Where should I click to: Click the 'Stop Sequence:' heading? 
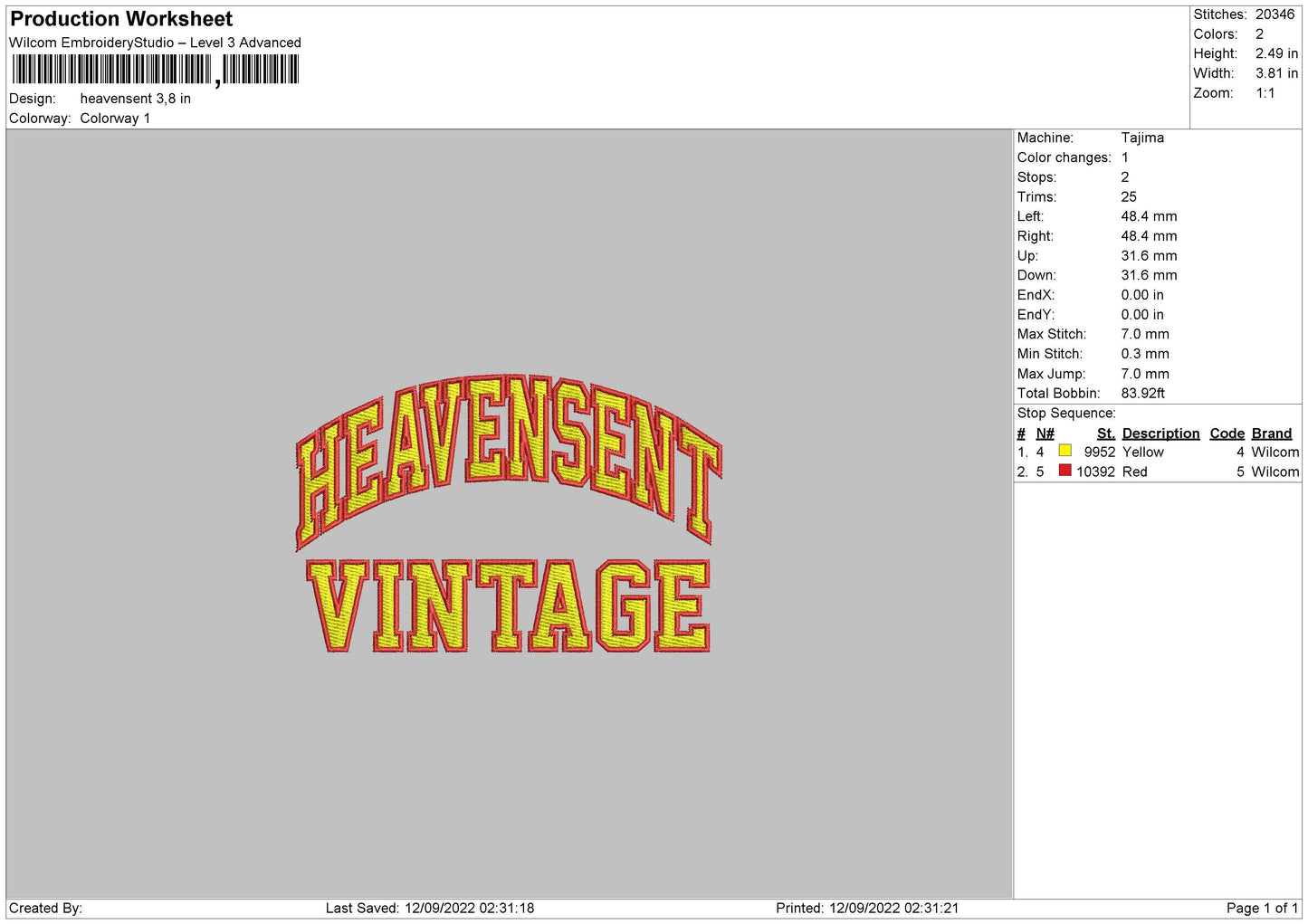(1066, 414)
